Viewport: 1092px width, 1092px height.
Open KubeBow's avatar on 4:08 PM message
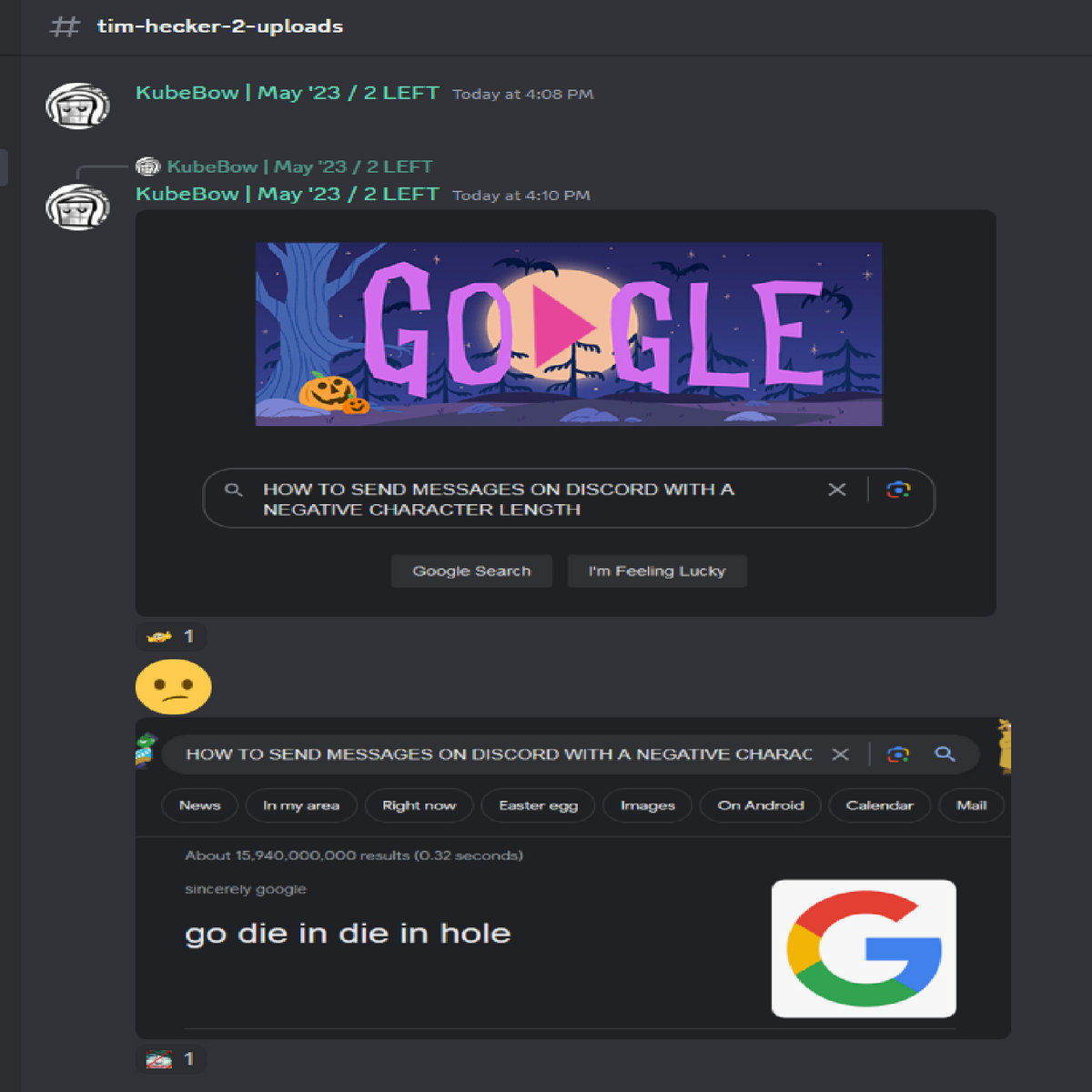[77, 105]
